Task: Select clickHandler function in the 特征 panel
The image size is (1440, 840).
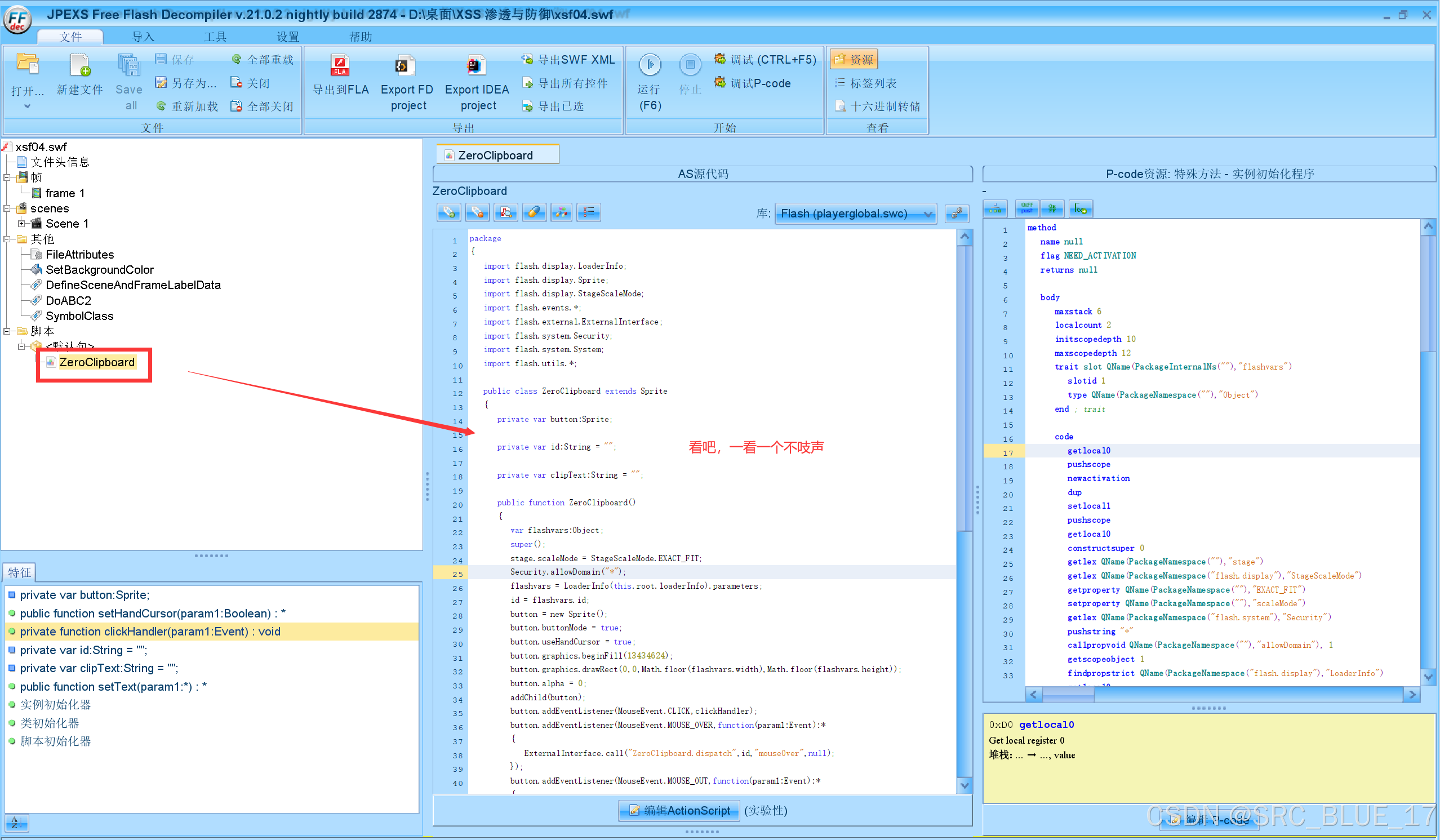Action: point(150,632)
